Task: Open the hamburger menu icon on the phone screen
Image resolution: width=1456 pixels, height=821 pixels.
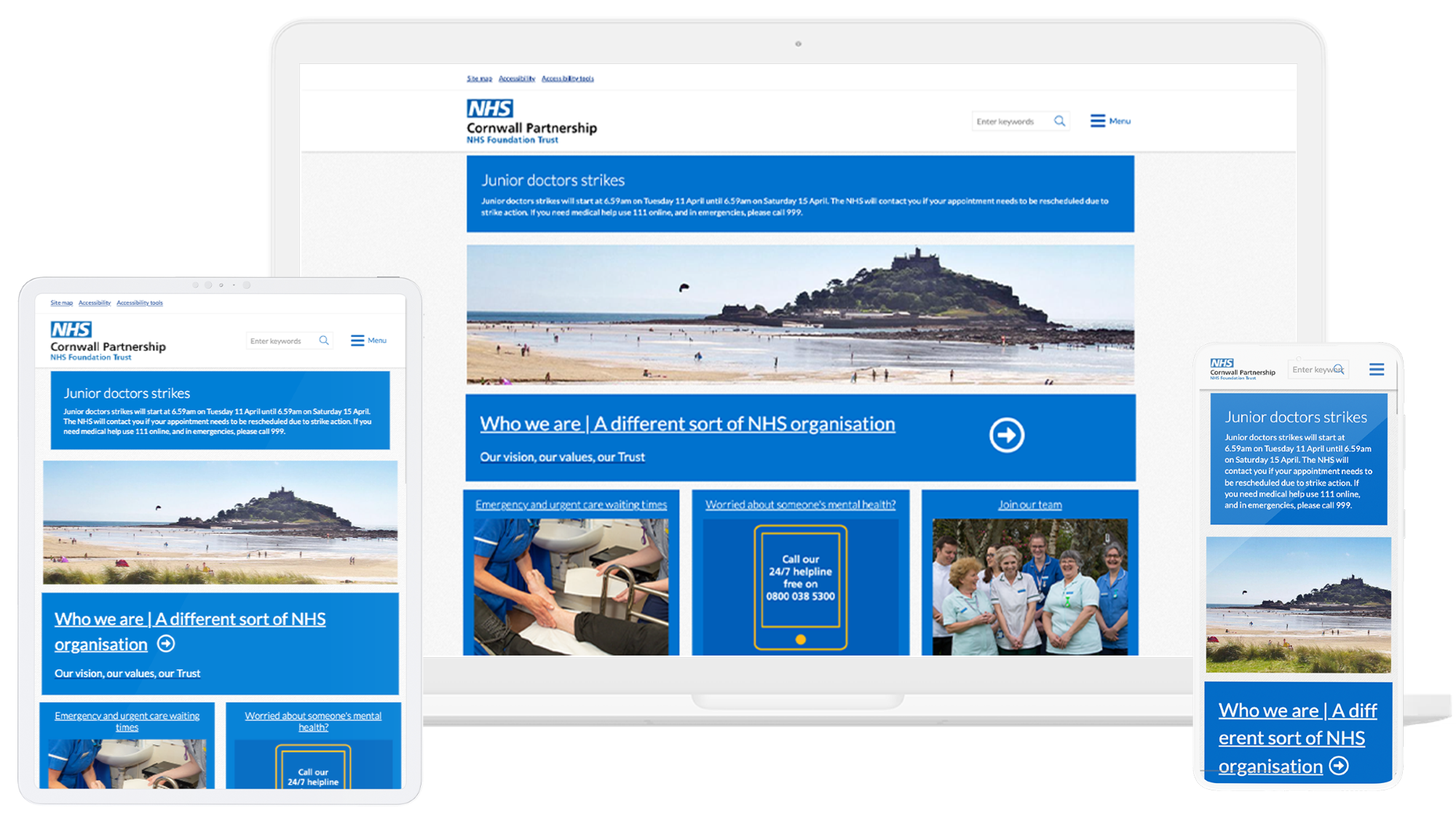Action: pyautogui.click(x=1377, y=370)
